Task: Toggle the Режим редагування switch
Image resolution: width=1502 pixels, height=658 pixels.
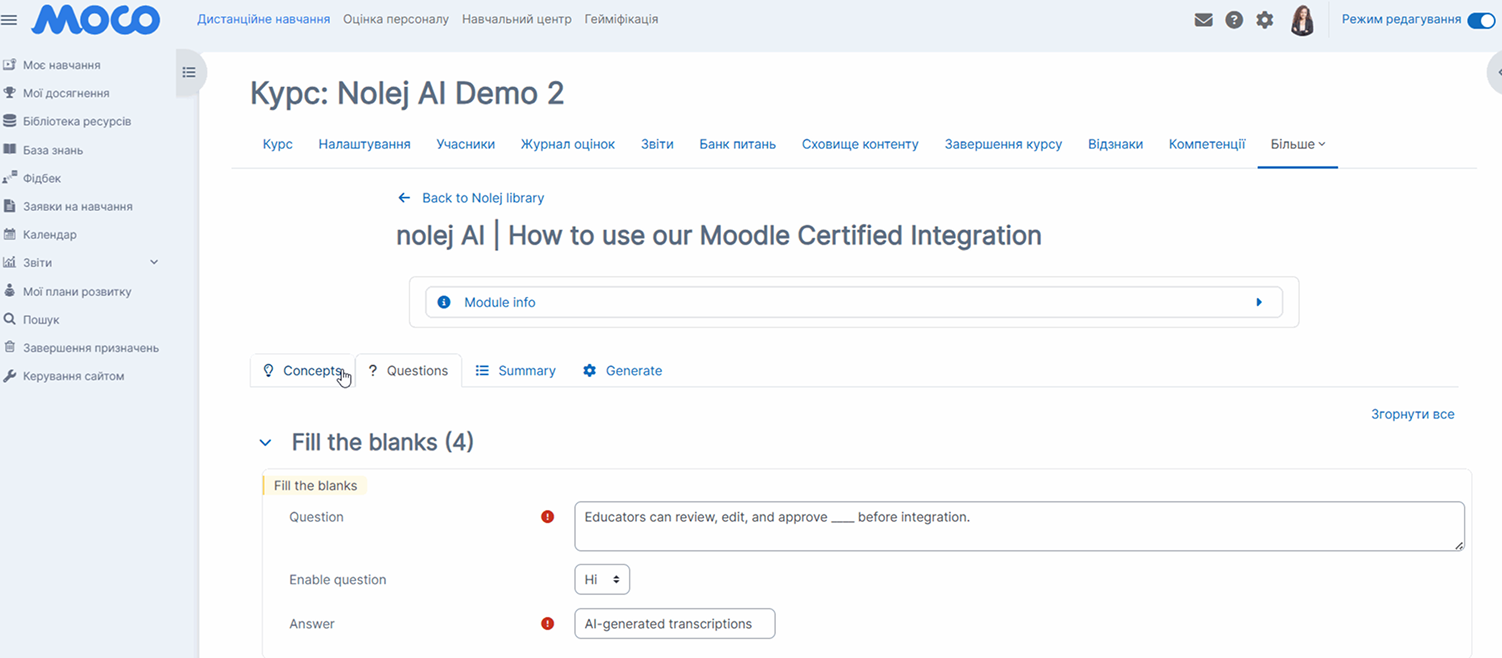Action: pyautogui.click(x=1480, y=20)
